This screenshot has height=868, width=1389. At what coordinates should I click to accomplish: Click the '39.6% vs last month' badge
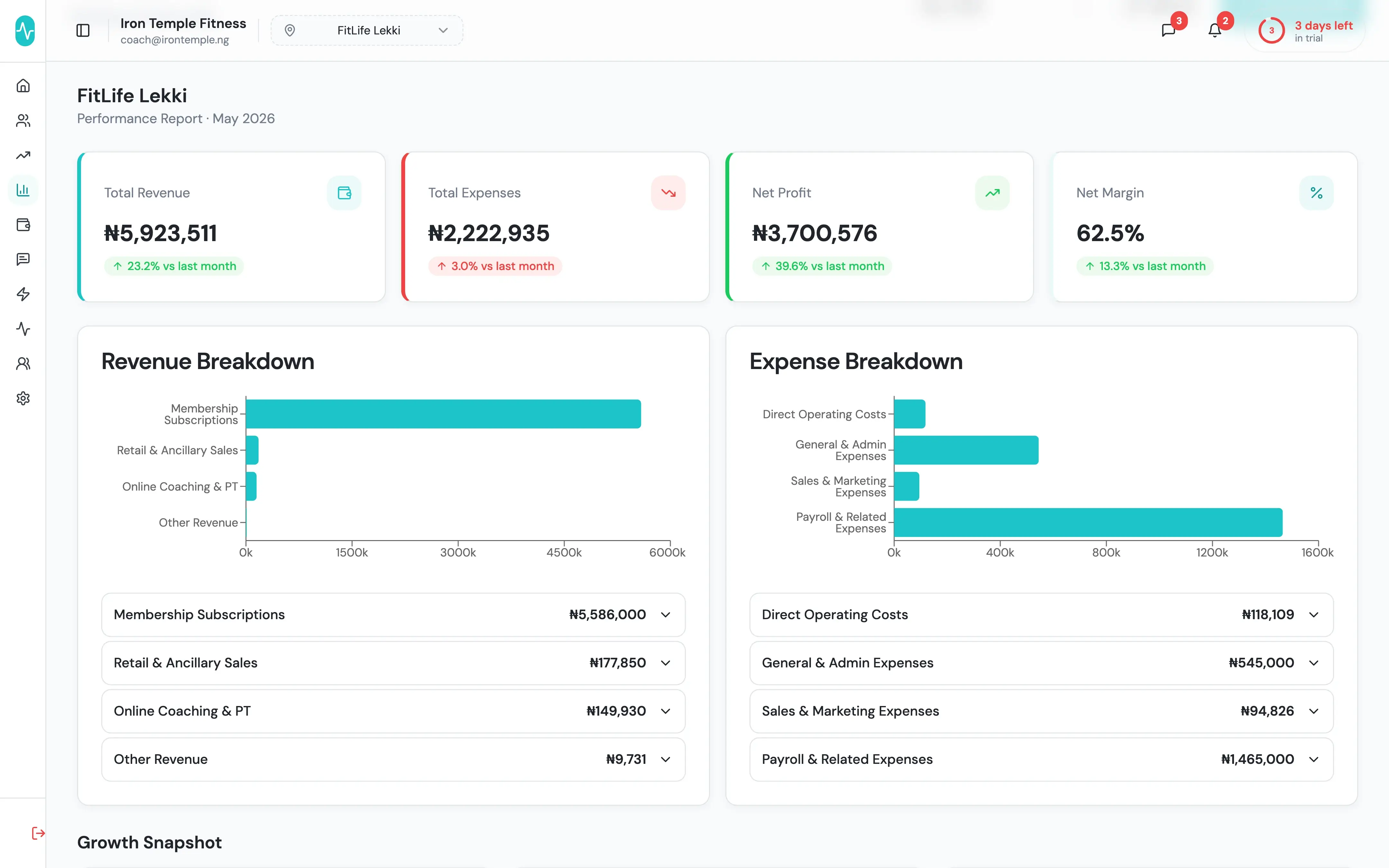pyautogui.click(x=822, y=267)
